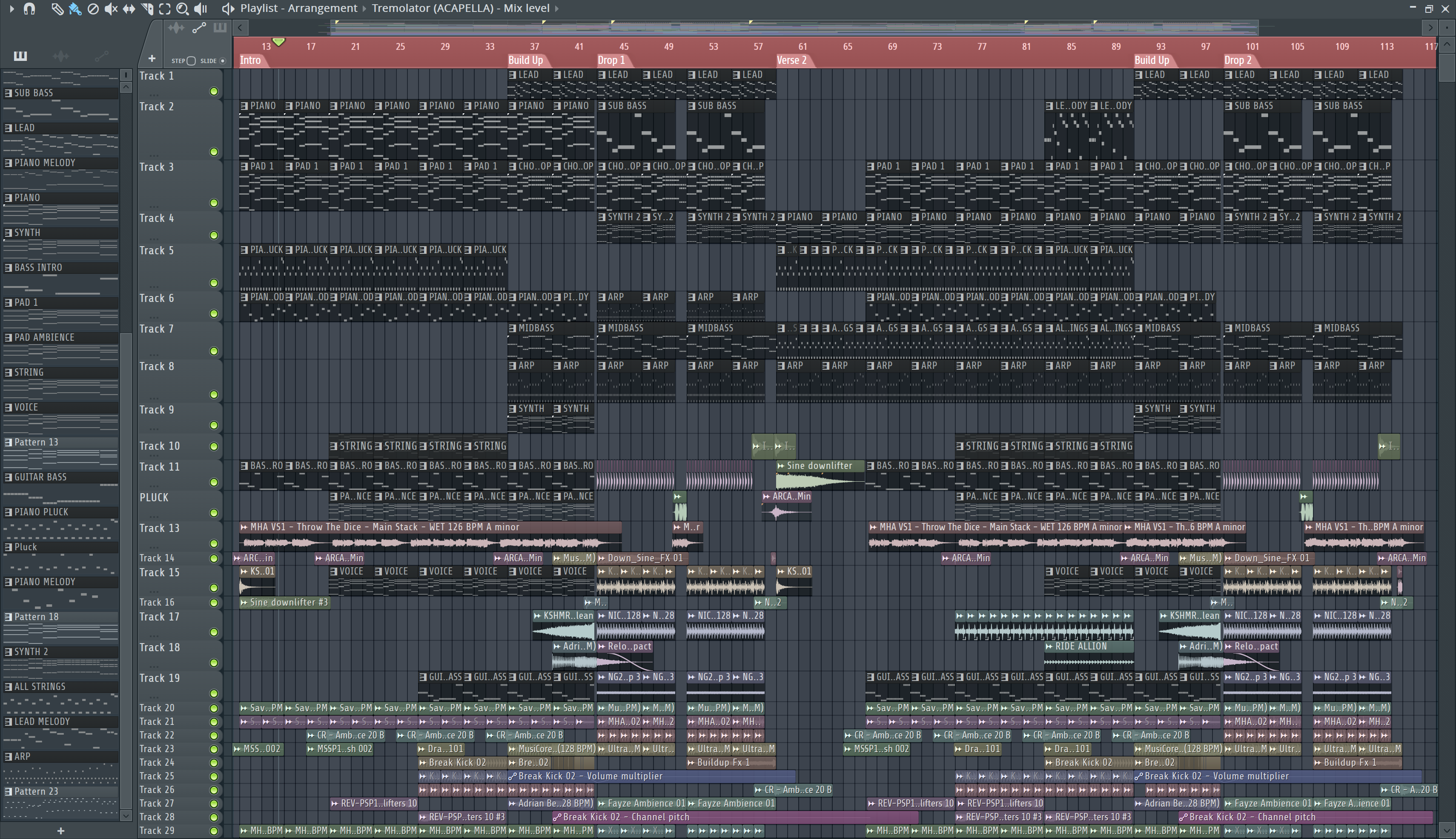The height and width of the screenshot is (839, 1456).
Task: Open the playlist options arrow menu
Action: [x=11, y=9]
